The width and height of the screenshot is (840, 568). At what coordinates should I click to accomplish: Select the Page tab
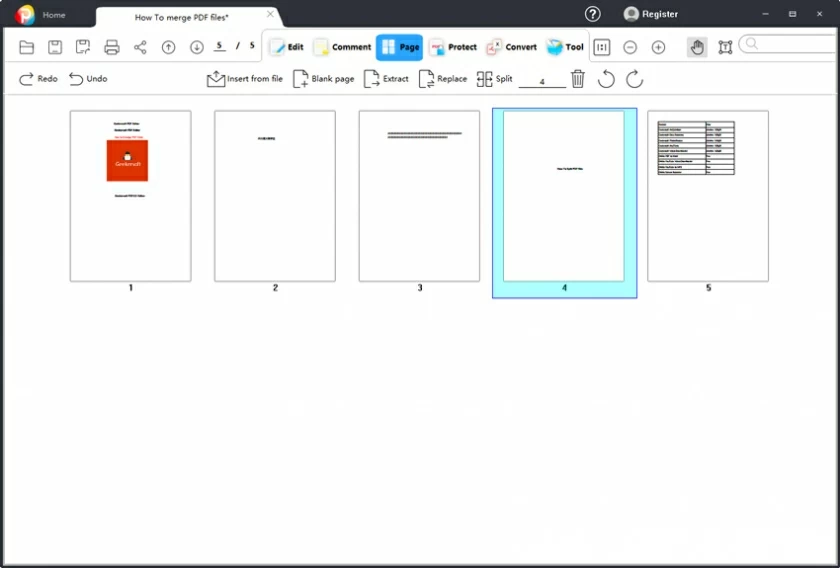click(400, 47)
